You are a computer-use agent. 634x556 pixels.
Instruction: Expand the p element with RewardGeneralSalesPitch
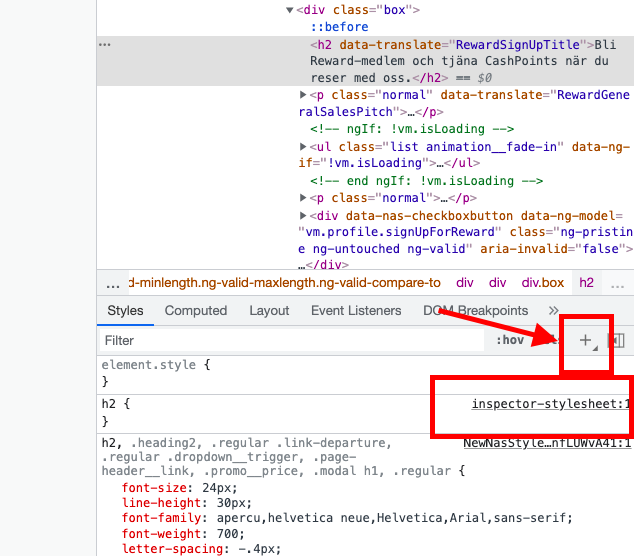(304, 94)
